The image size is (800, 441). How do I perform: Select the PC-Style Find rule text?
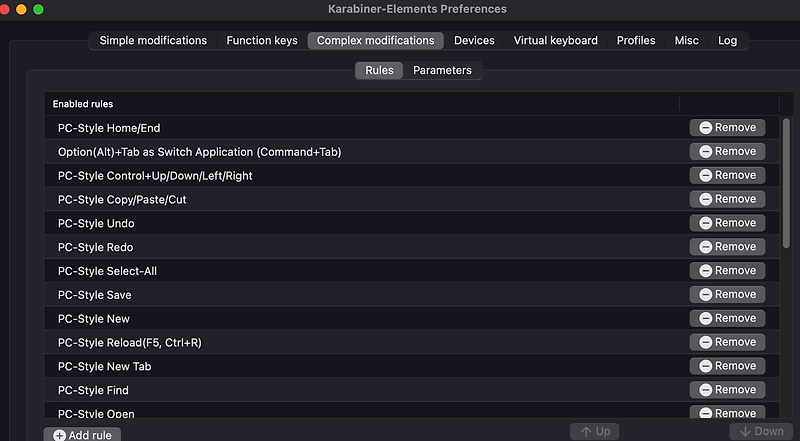[93, 390]
